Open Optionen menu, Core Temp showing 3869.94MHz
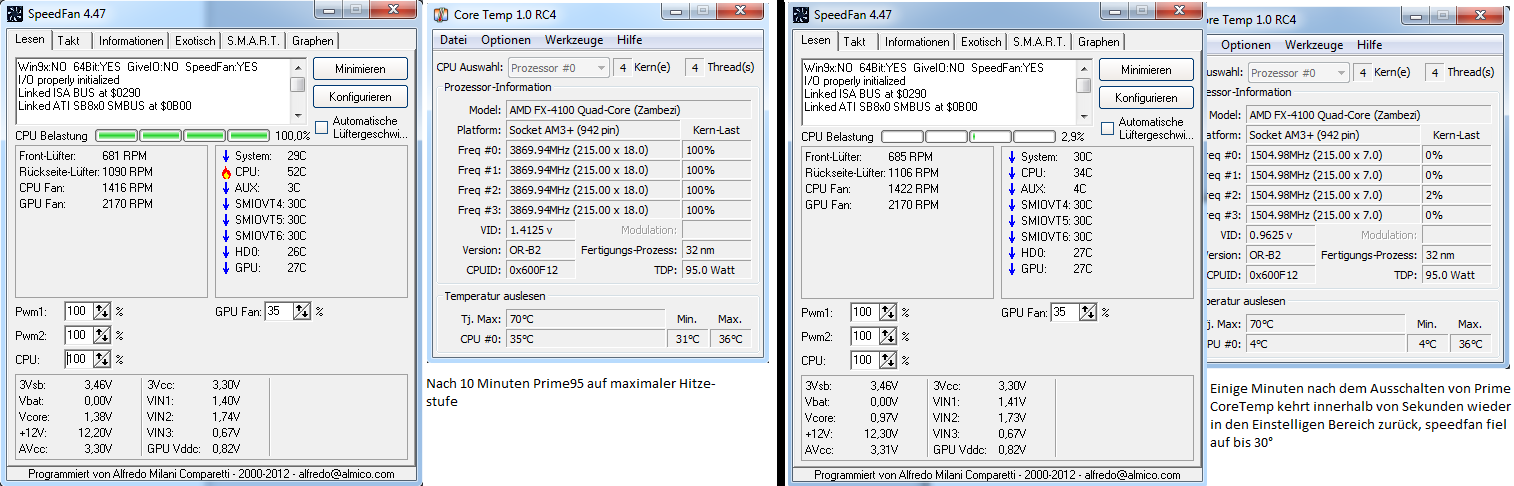This screenshot has width=1514, height=486. click(506, 40)
